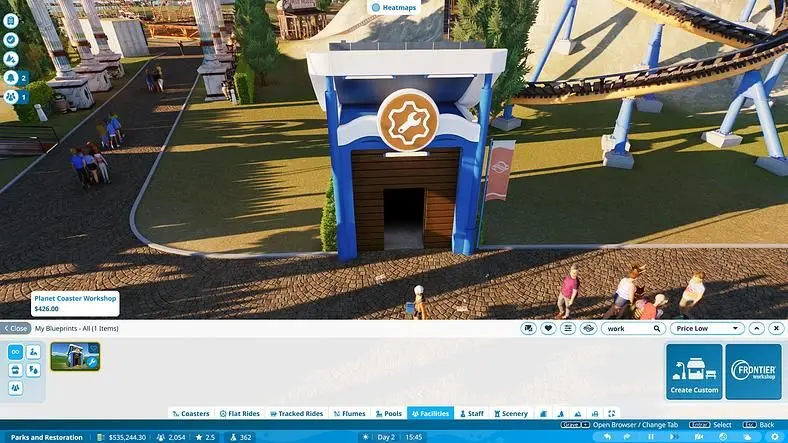The width and height of the screenshot is (788, 443).
Task: Select the Facilities tab
Action: 430,413
